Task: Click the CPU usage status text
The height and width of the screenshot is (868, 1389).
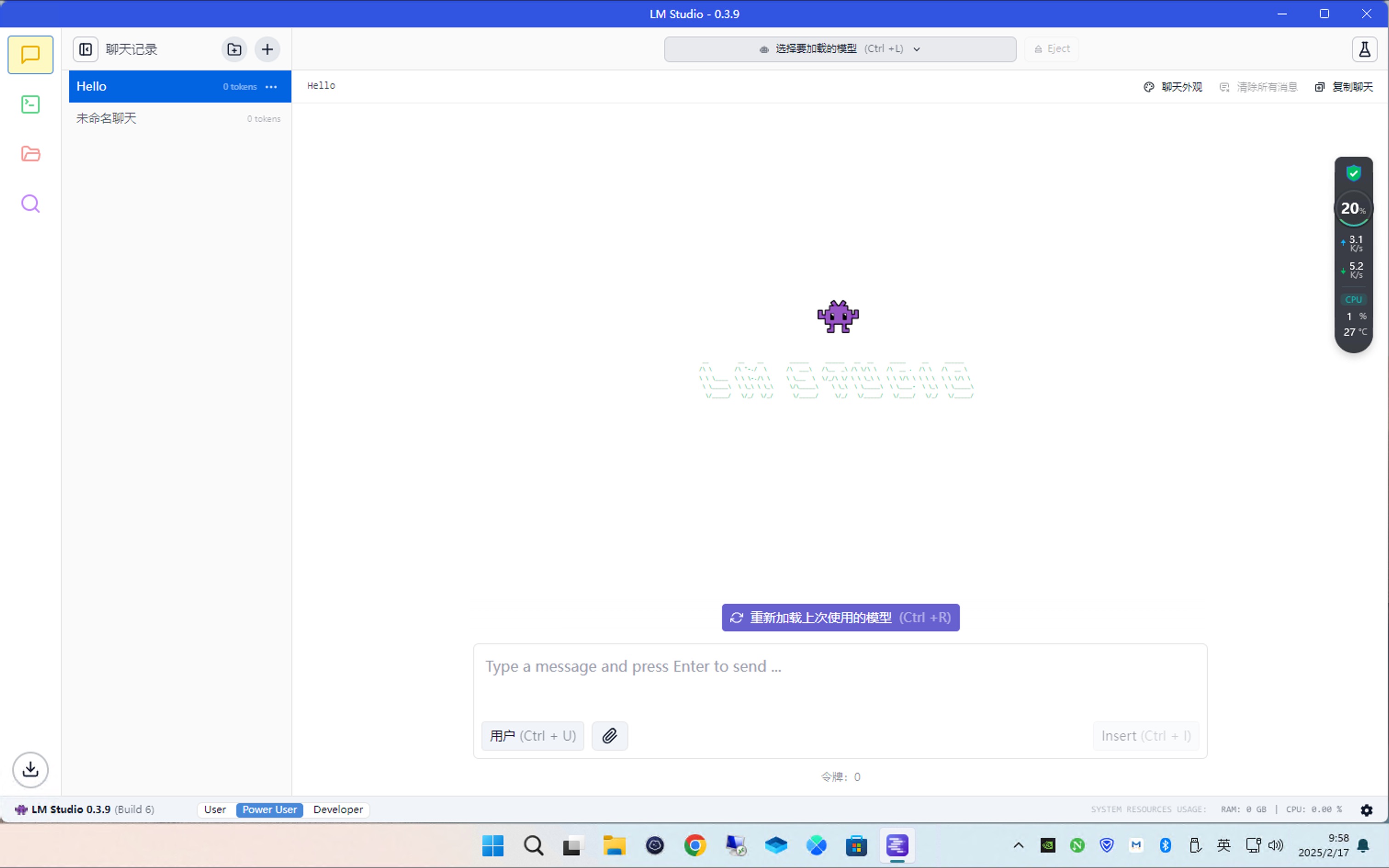Action: (x=1314, y=809)
